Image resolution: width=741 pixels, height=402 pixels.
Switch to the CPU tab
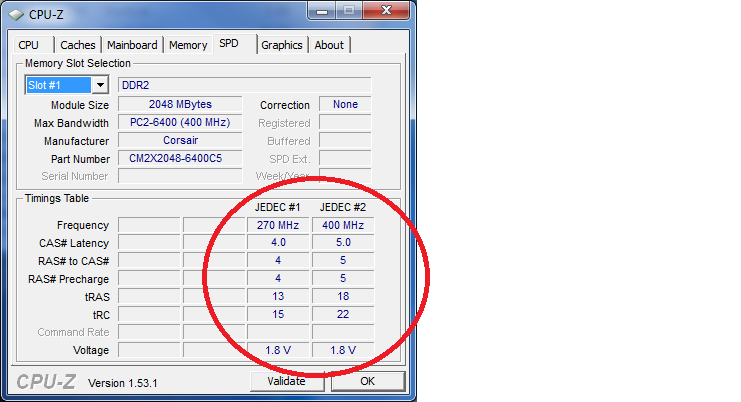pos(29,45)
